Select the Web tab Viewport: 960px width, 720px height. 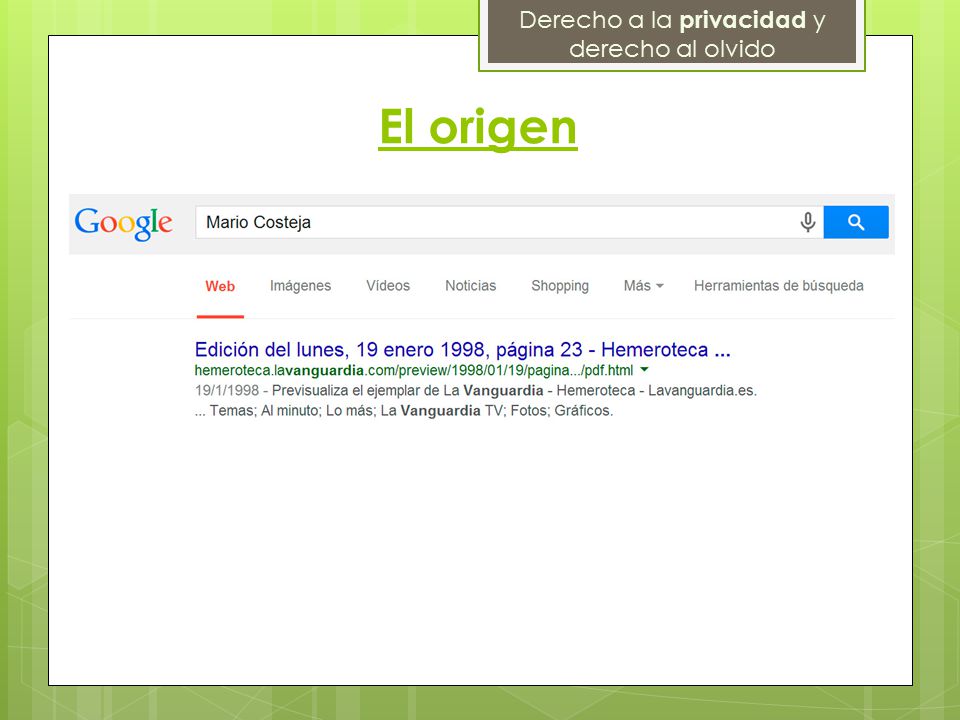tap(220, 286)
